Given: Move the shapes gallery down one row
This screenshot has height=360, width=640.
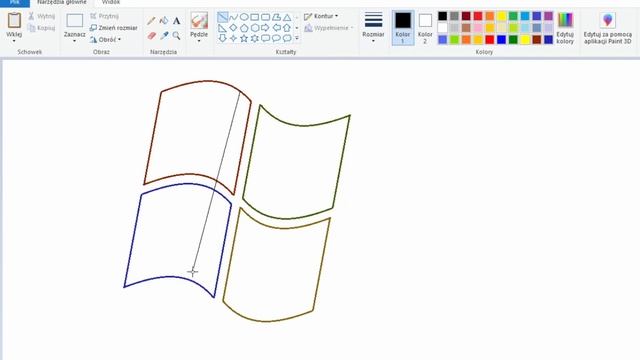Looking at the screenshot, I should [297, 28].
